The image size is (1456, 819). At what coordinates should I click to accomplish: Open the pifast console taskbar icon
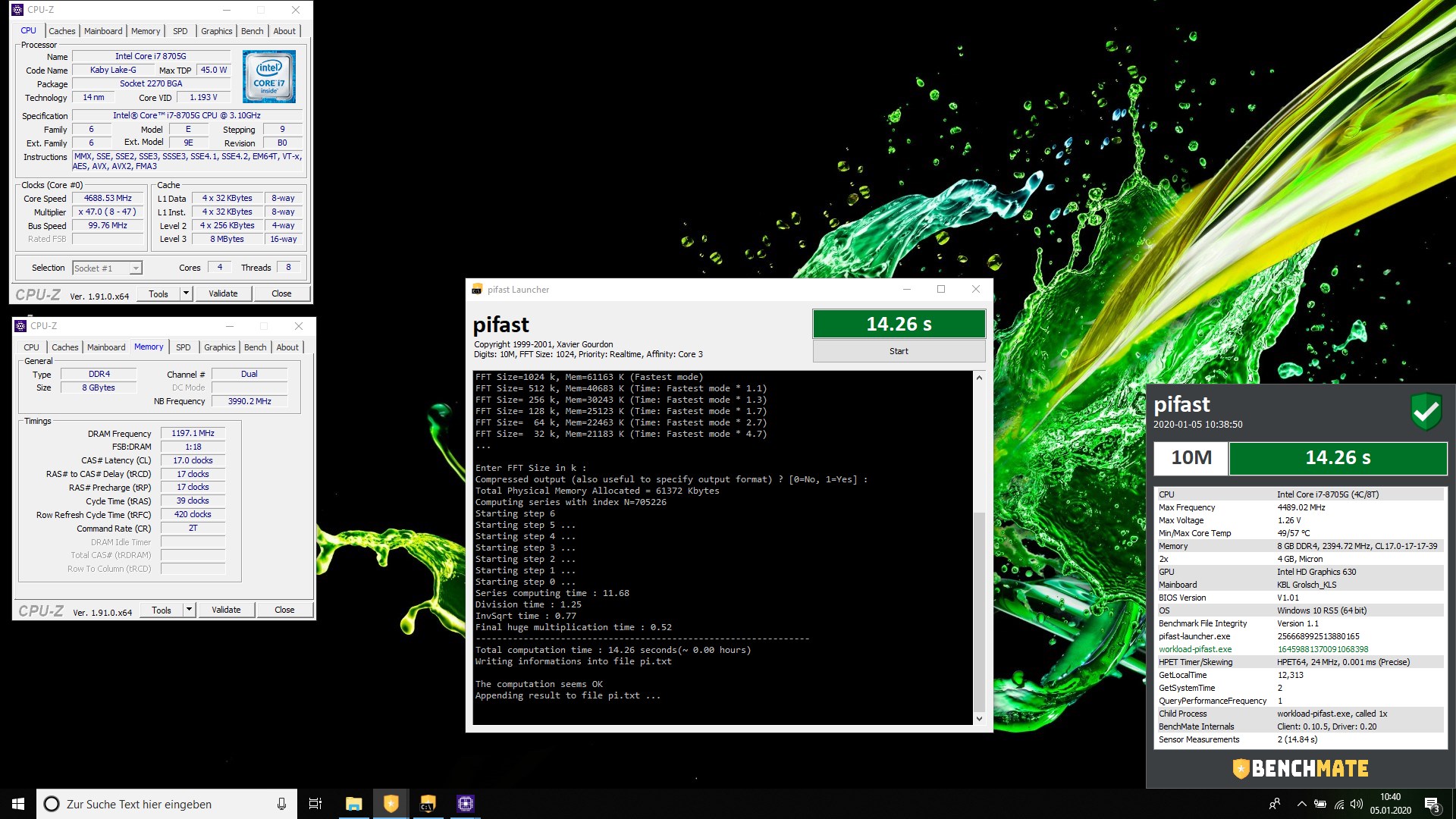[428, 804]
